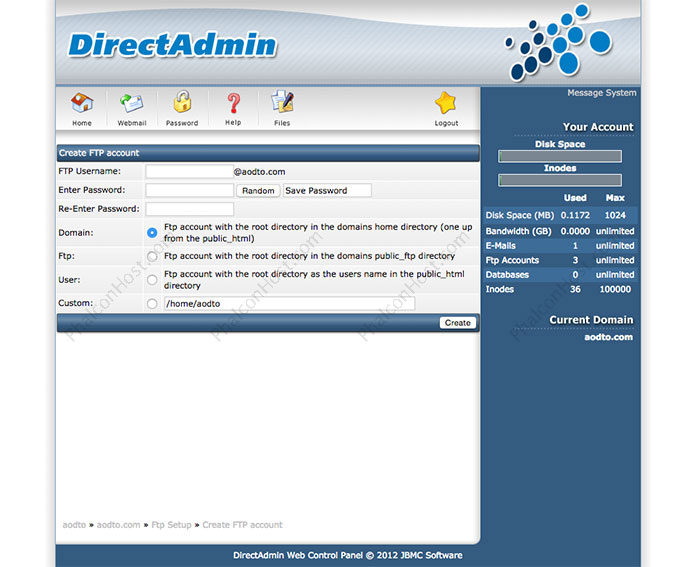Click the Ftp Accounts row label

(512, 260)
